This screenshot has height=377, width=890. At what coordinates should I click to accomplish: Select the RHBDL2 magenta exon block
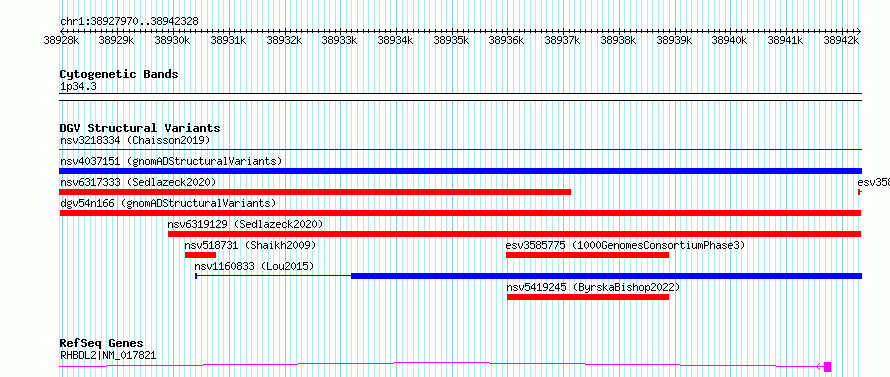[x=828, y=367]
